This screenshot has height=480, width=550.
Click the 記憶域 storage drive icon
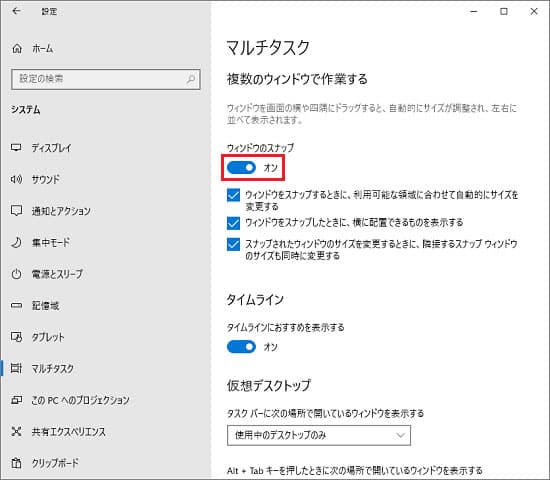pos(16,306)
